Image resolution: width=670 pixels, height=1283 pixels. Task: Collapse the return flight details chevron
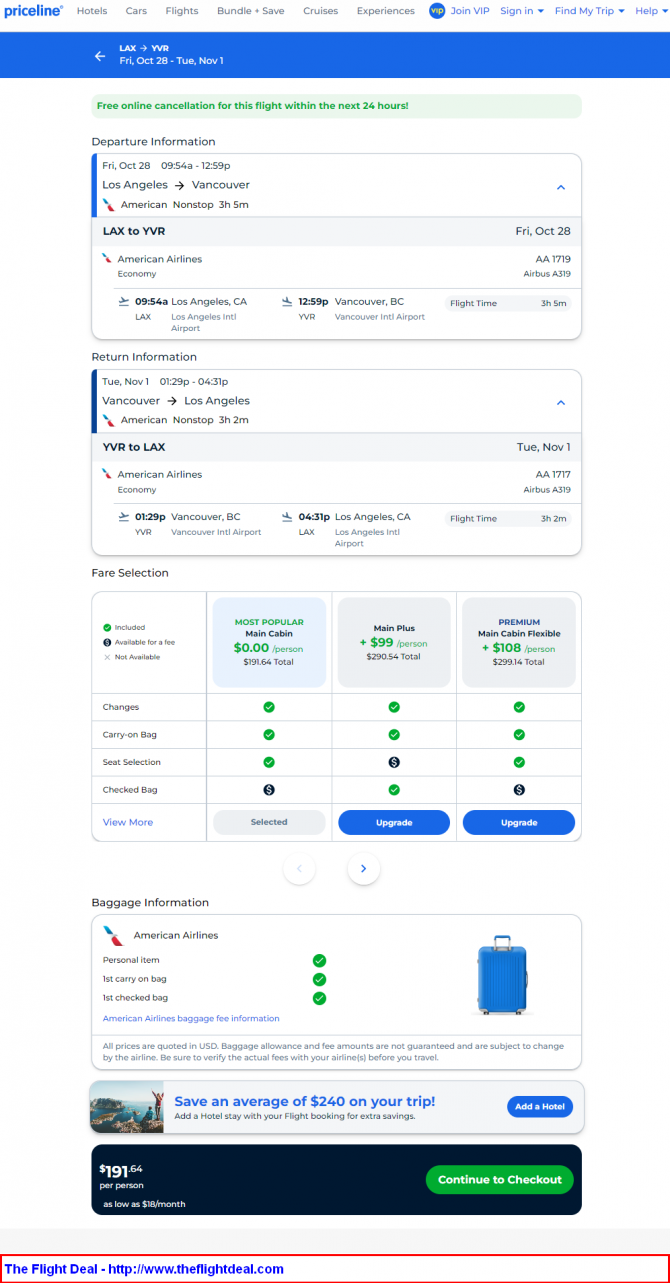tap(561, 403)
